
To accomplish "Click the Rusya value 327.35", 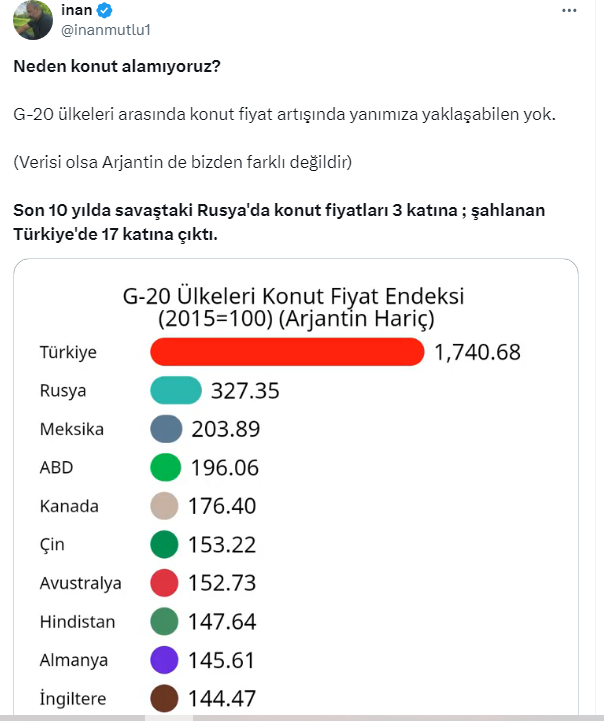I will pos(245,391).
